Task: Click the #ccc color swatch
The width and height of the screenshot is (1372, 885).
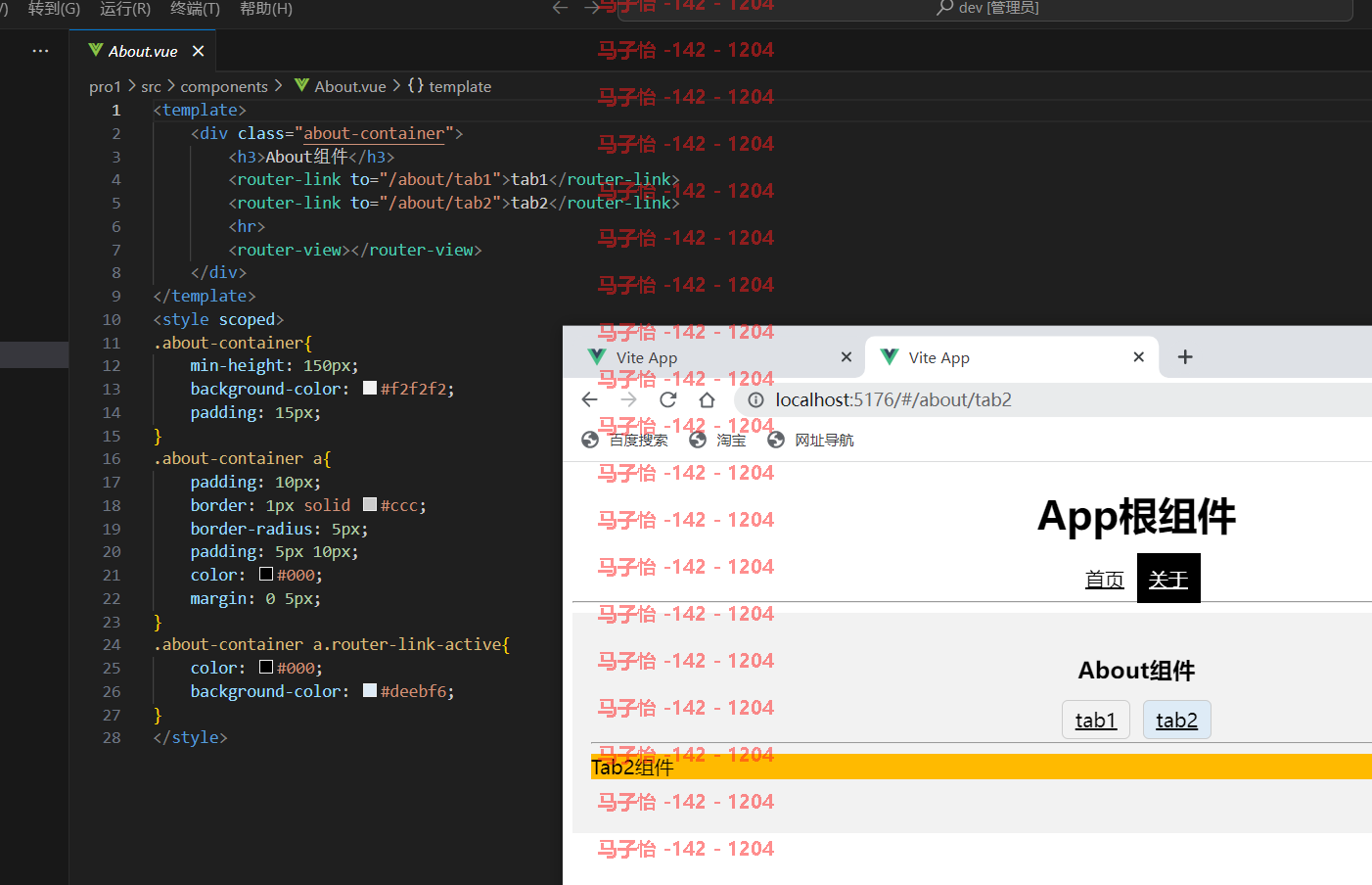Action: (370, 505)
